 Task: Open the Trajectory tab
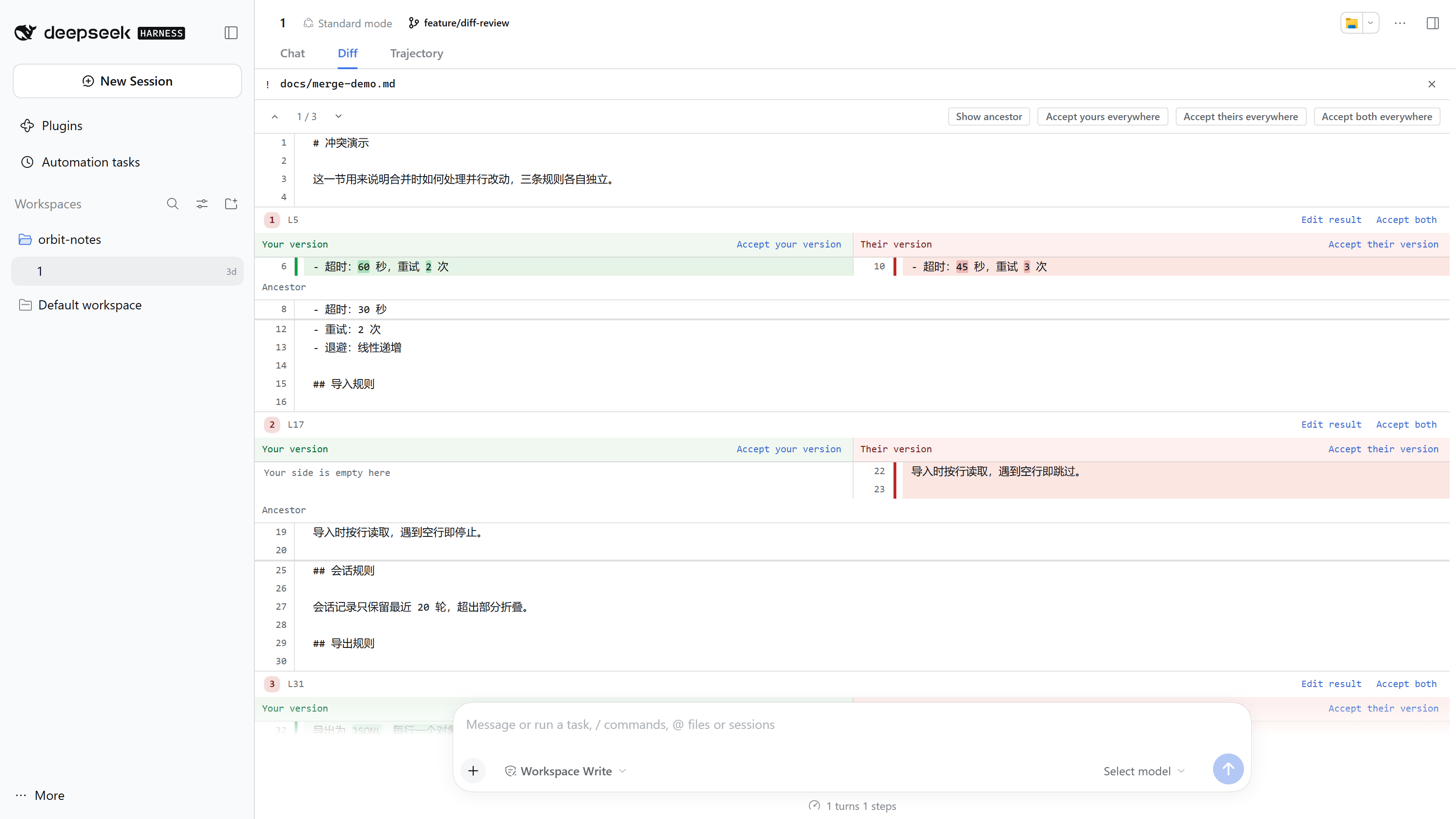pyautogui.click(x=417, y=53)
